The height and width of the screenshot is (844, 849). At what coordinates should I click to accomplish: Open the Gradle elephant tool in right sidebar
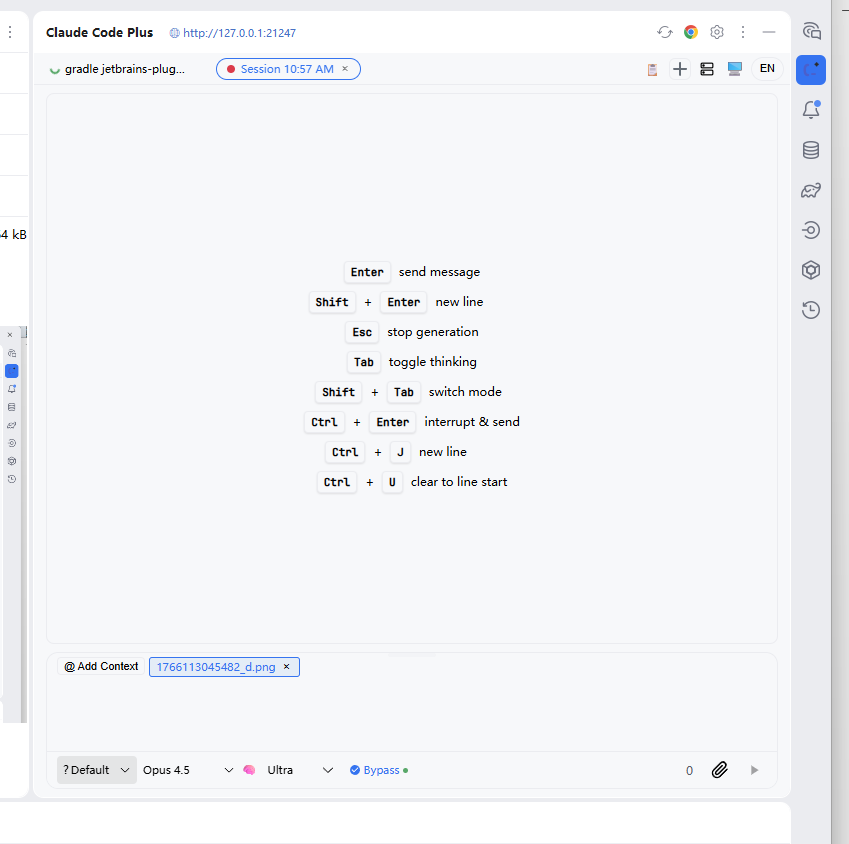[x=811, y=190]
